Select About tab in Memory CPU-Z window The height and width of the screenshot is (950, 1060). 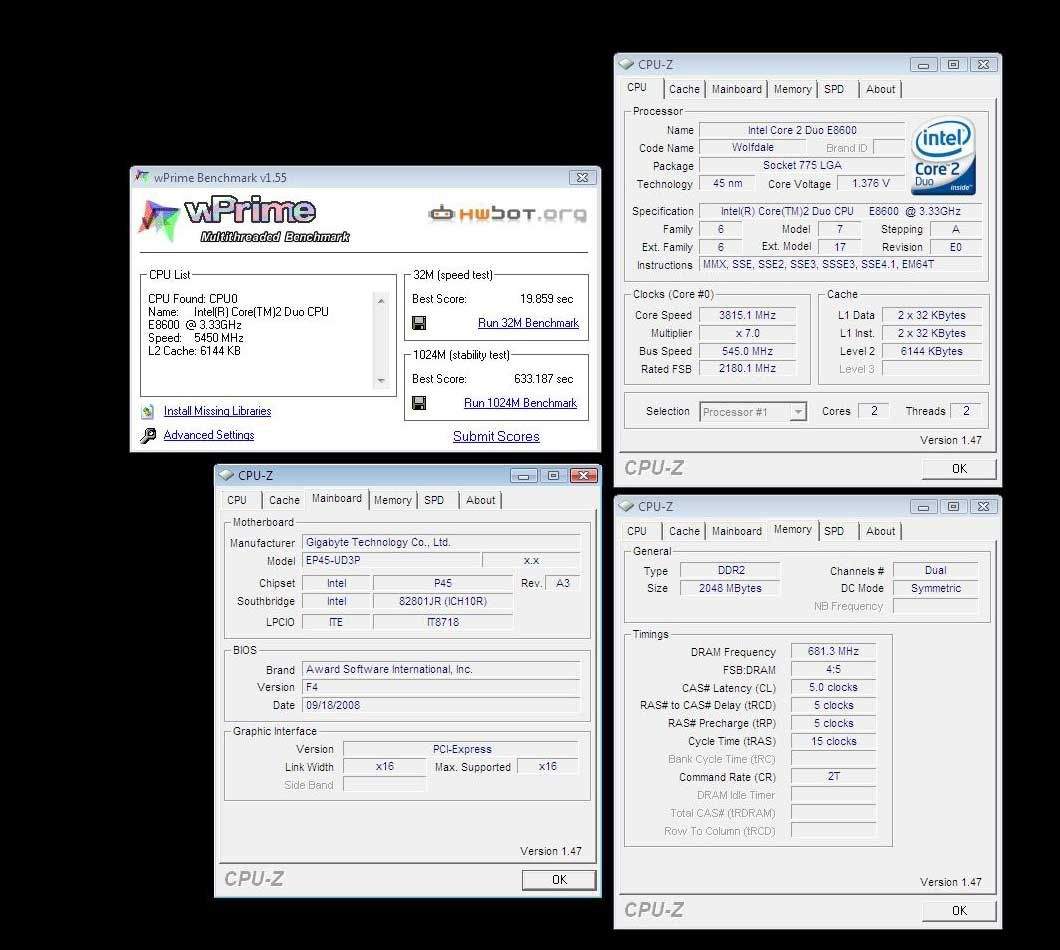tap(880, 531)
